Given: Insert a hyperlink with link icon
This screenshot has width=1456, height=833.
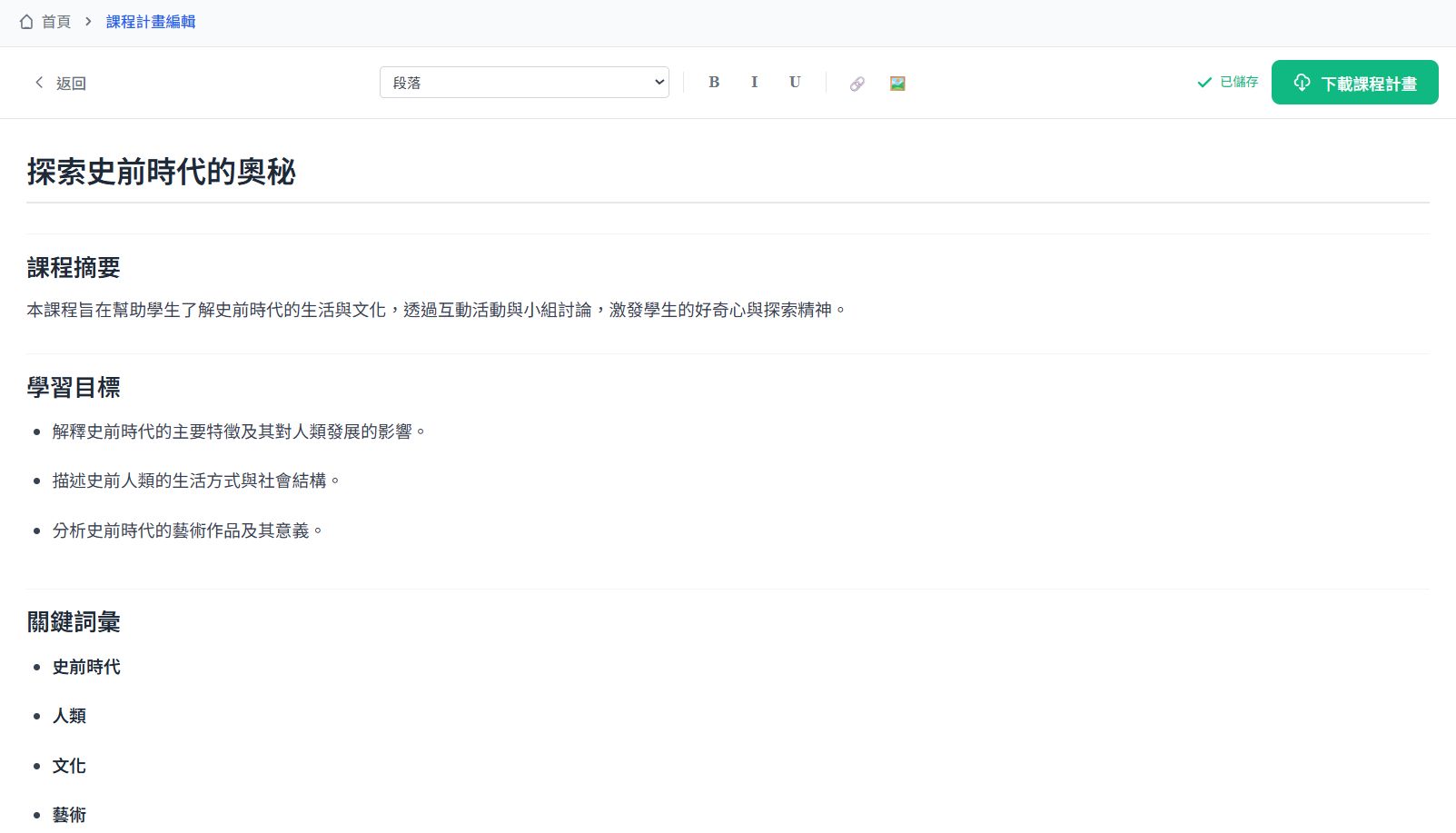Looking at the screenshot, I should pos(857,84).
